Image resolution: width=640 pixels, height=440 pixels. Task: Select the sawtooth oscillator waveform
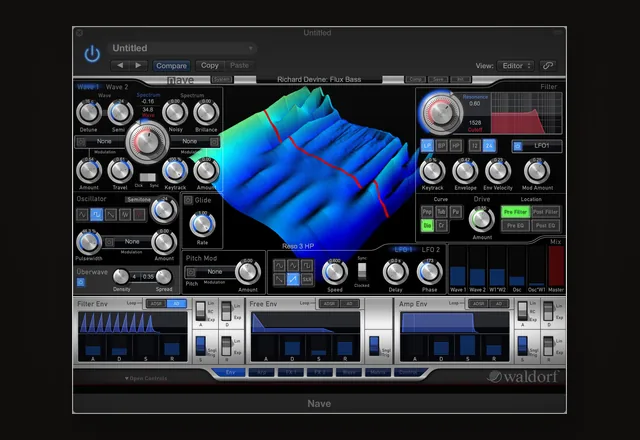click(111, 214)
